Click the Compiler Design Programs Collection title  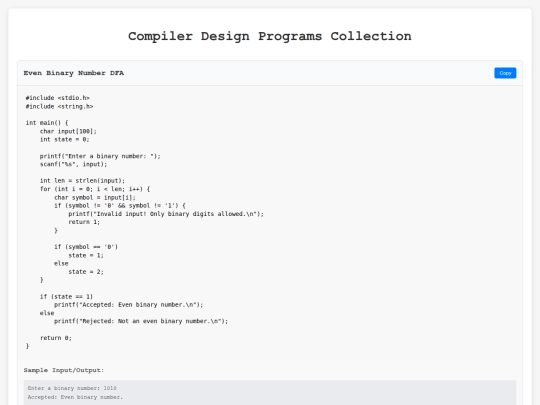[x=270, y=36]
